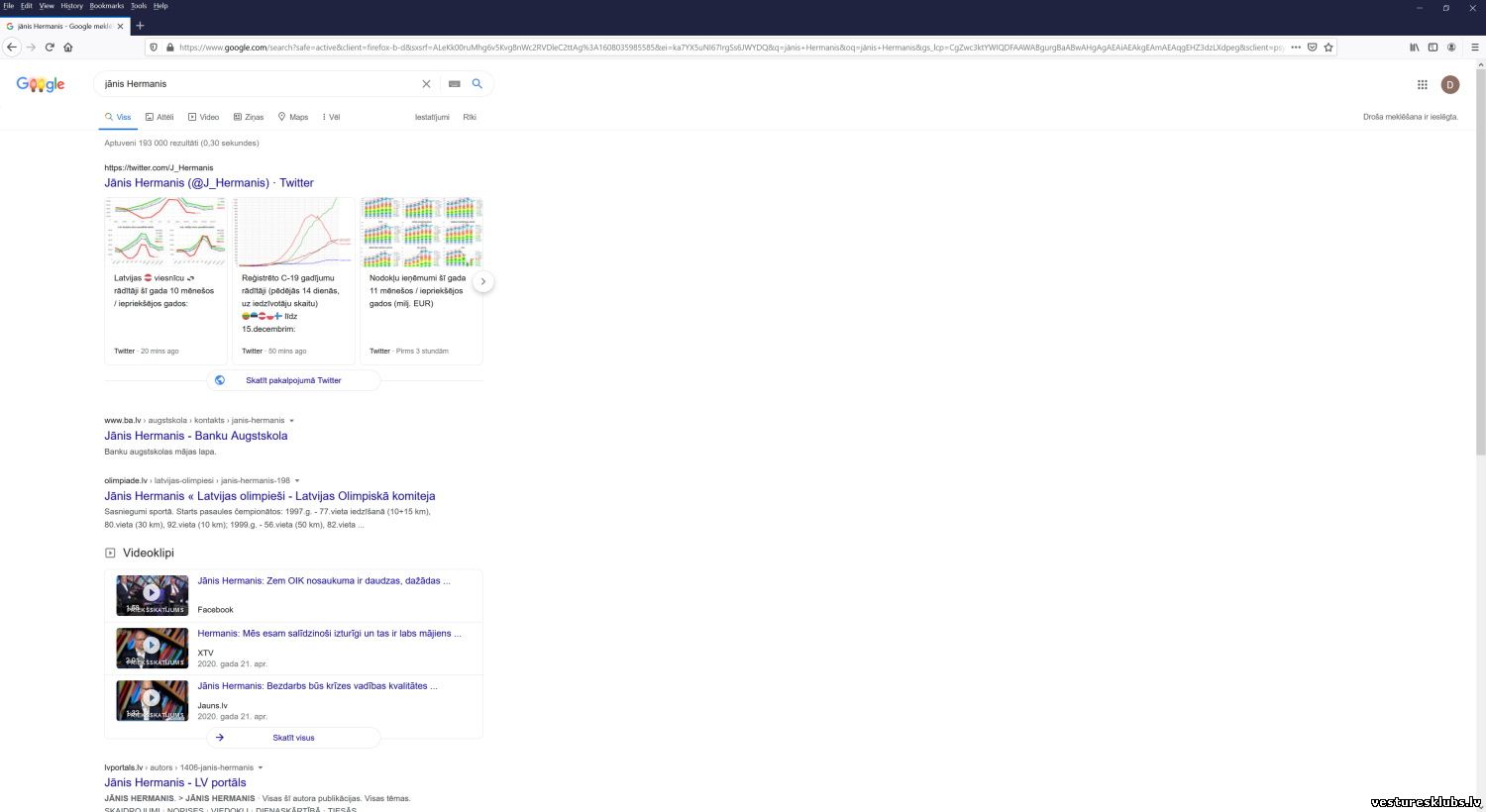
Task: Expand the www.ba.lv result dropdown arrow
Action: (291, 421)
